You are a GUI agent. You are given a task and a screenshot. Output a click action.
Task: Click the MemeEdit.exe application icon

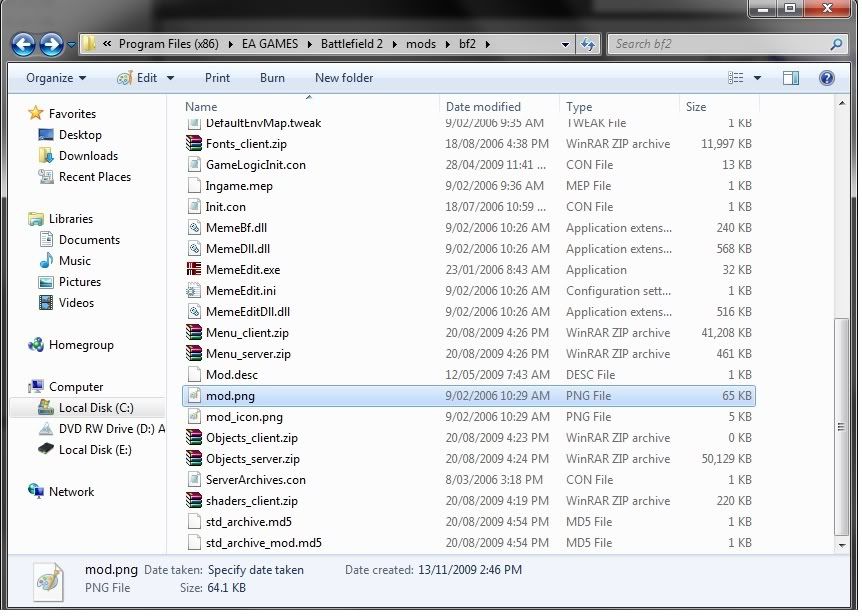[194, 270]
